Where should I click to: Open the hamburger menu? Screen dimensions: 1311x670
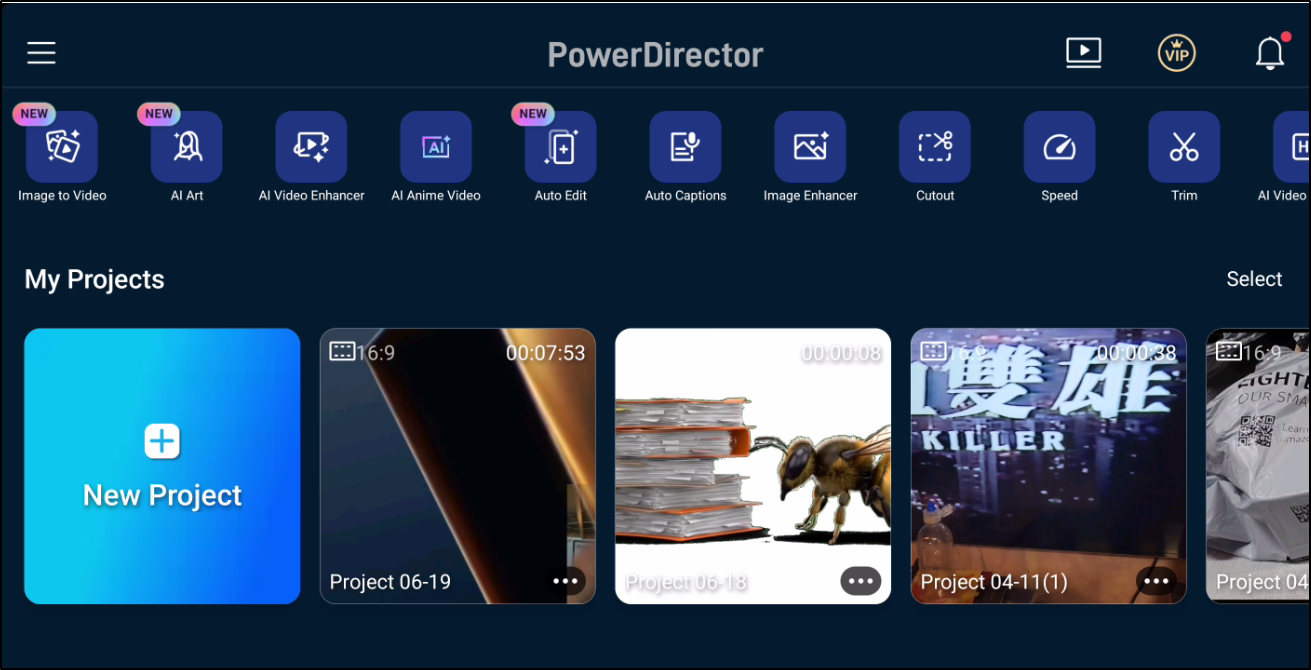pyautogui.click(x=41, y=53)
